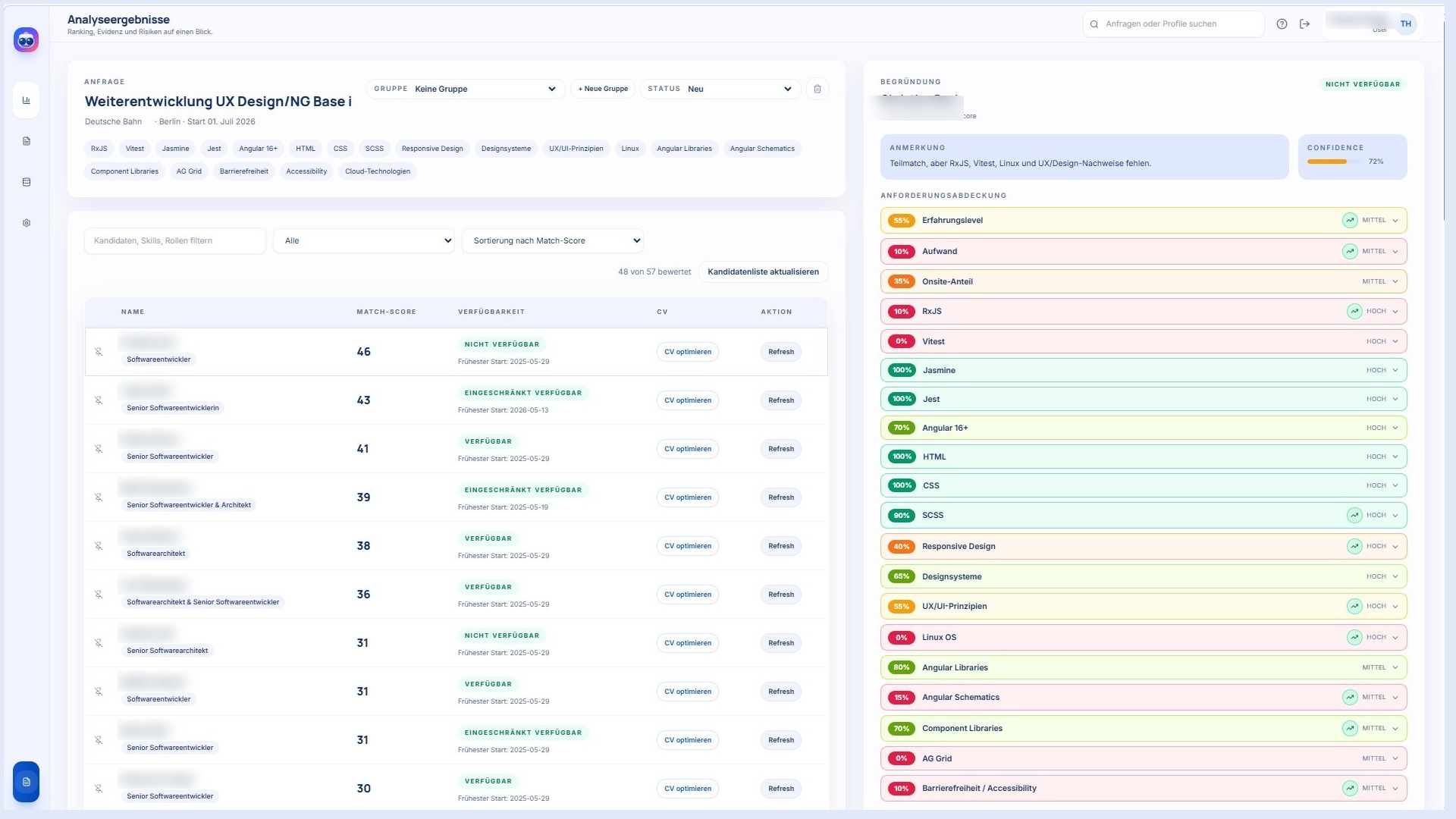Open settings gear in the sidebar
This screenshot has height=819, width=1456.
27,223
